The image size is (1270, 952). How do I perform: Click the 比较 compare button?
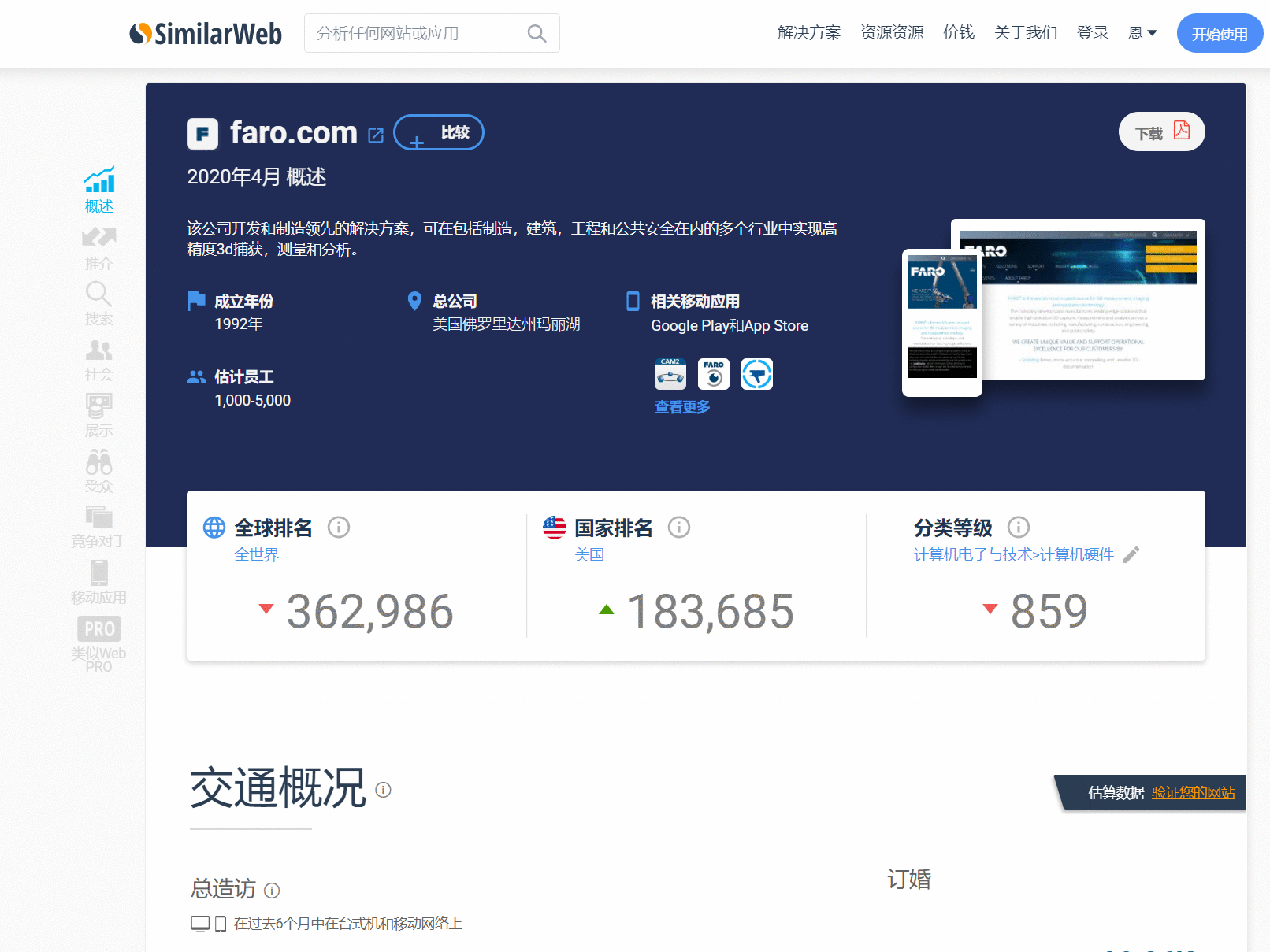click(x=439, y=132)
